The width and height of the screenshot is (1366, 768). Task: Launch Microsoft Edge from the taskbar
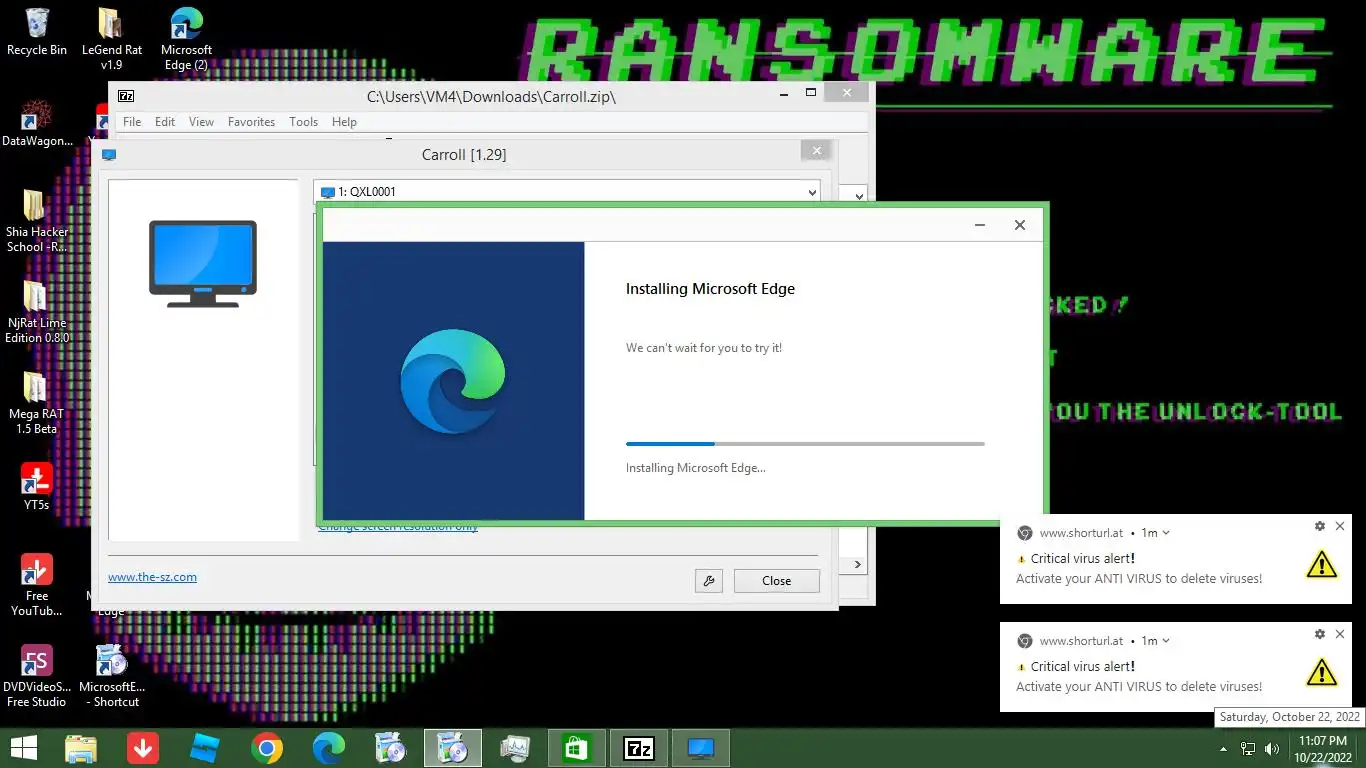329,748
